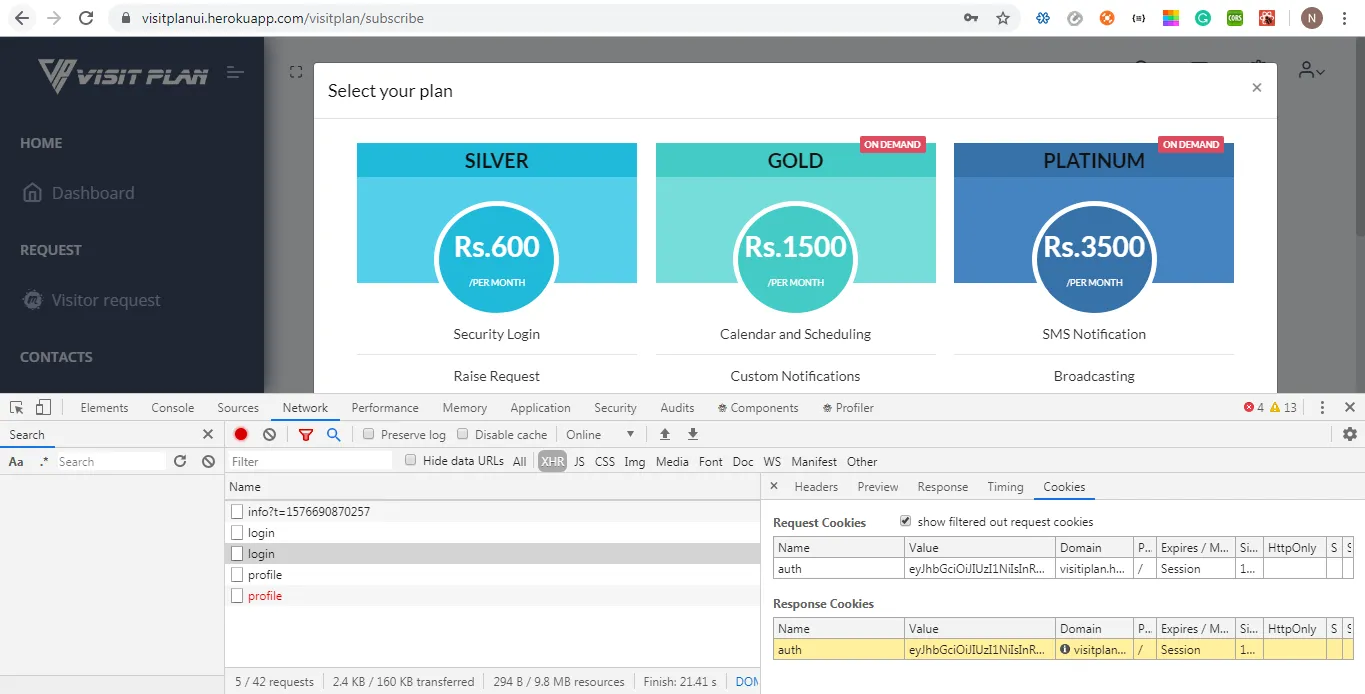1365x694 pixels.
Task: Bookmark this page with the star icon
Action: click(x=1002, y=18)
